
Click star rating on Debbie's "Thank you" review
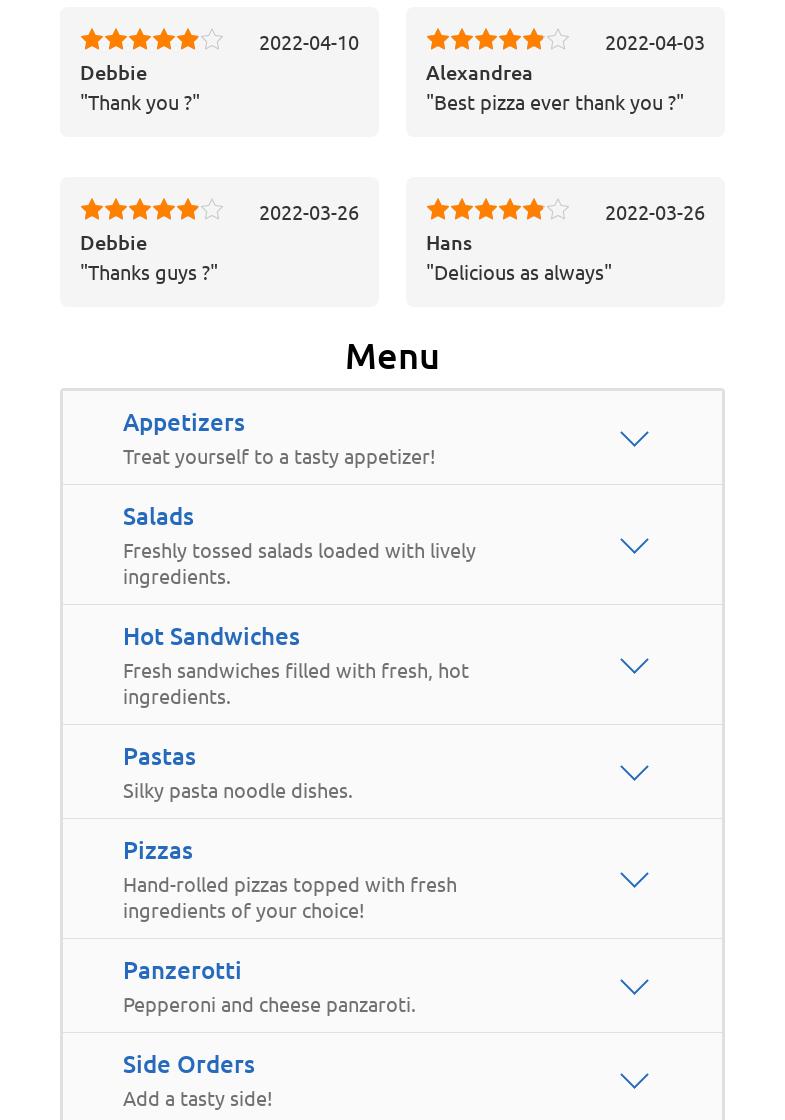click(x=151, y=39)
